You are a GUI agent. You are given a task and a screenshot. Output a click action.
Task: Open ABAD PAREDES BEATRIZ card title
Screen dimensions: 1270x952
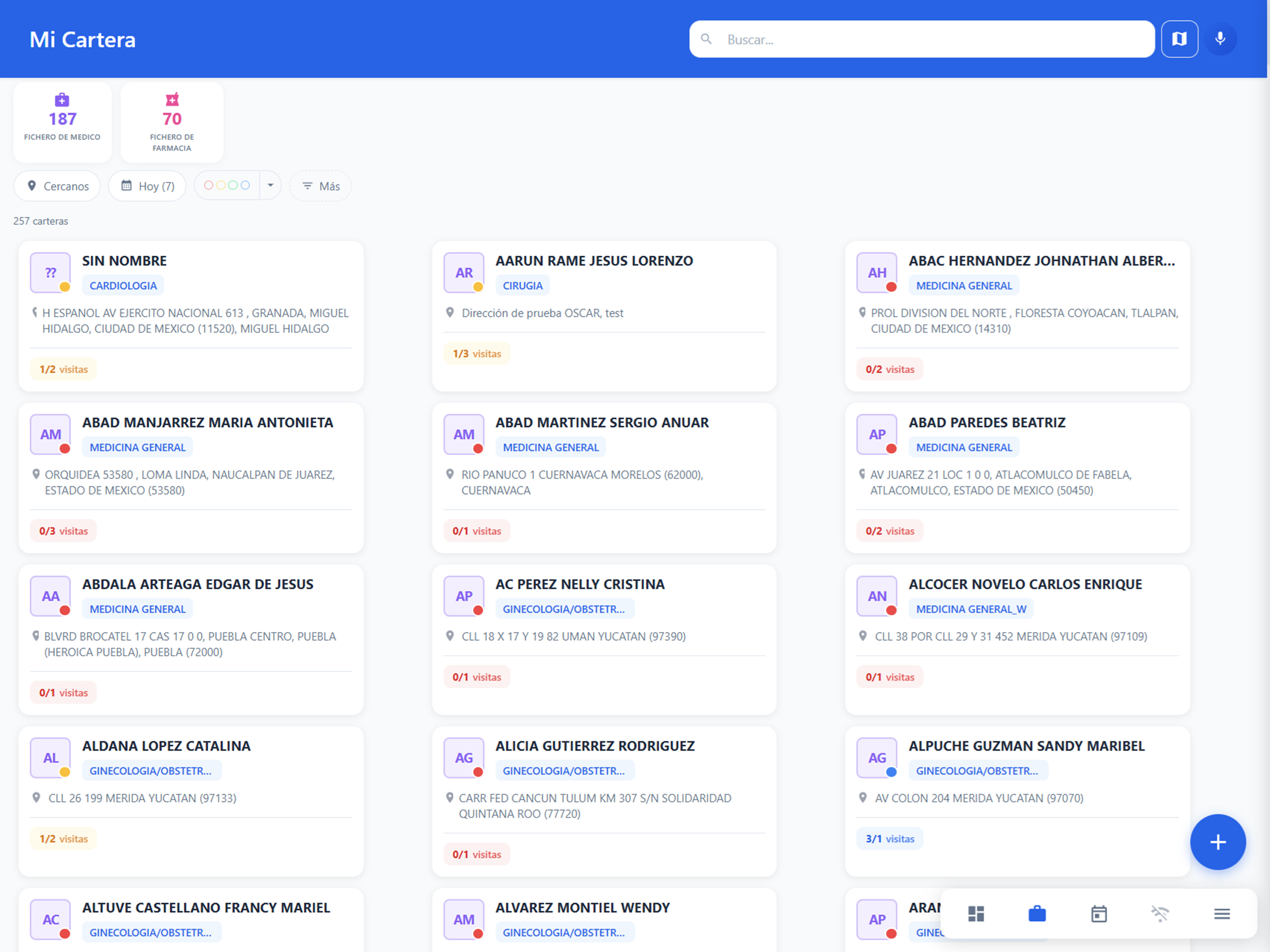tap(987, 423)
